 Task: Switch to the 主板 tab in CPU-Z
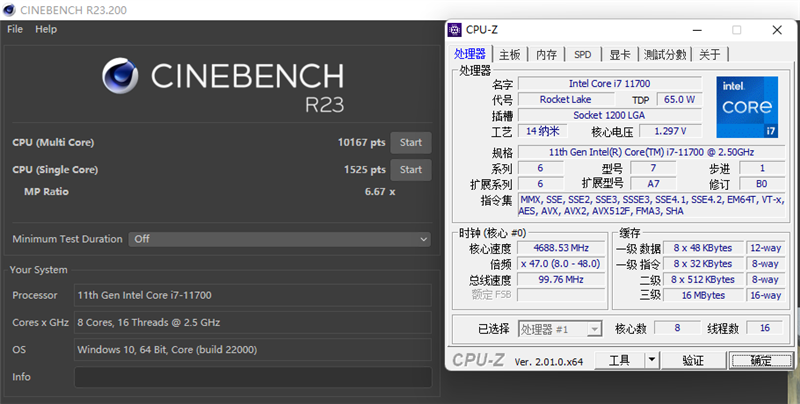510,55
